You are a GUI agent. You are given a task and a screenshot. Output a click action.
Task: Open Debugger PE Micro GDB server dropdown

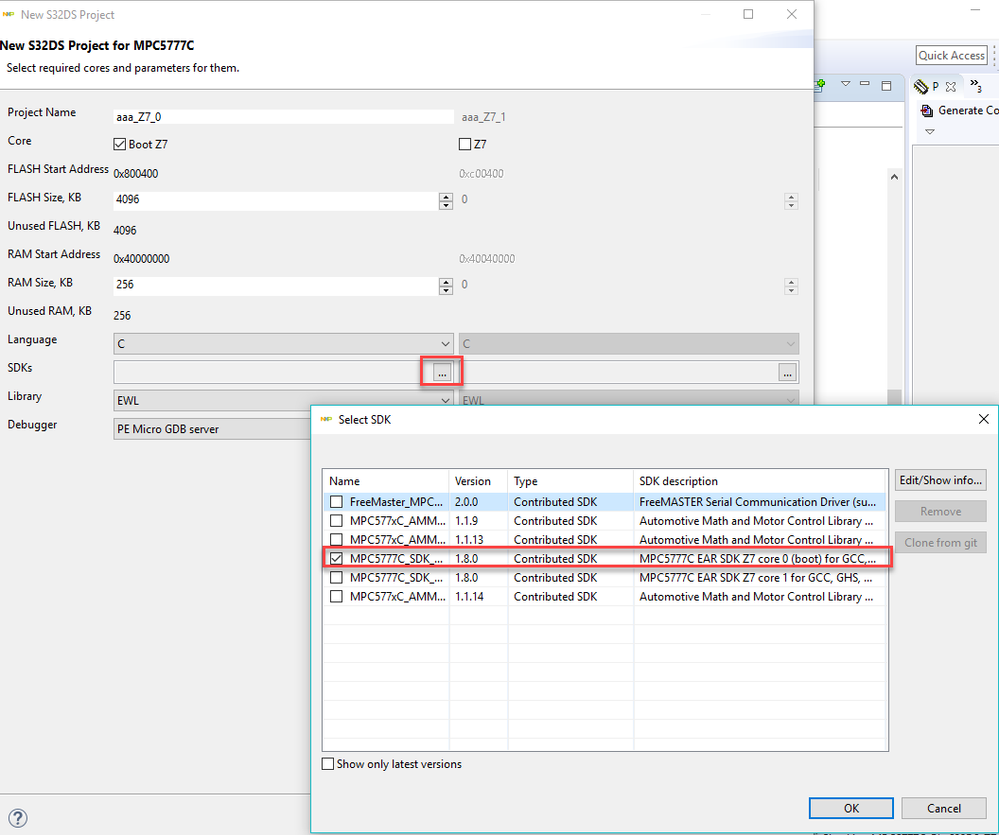(212, 429)
